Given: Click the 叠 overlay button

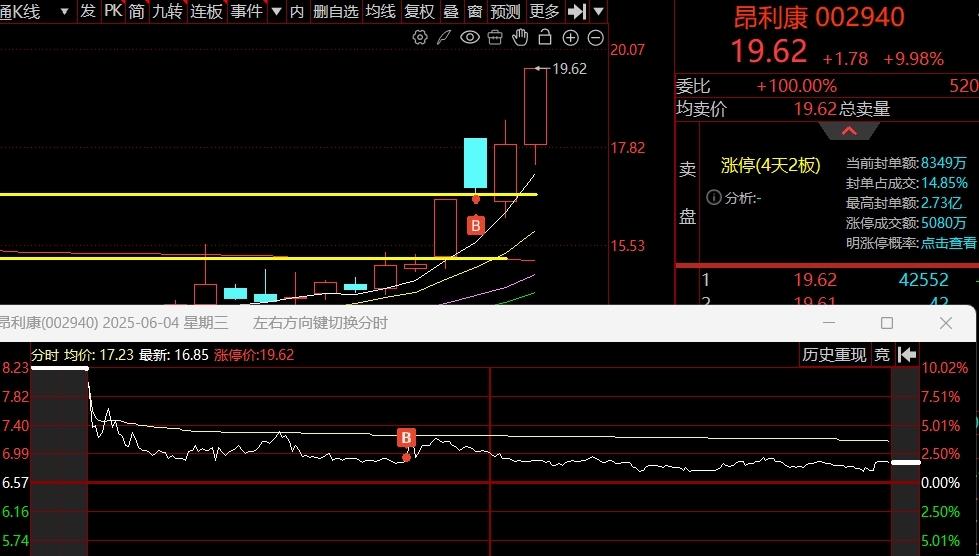Looking at the screenshot, I should tap(450, 11).
